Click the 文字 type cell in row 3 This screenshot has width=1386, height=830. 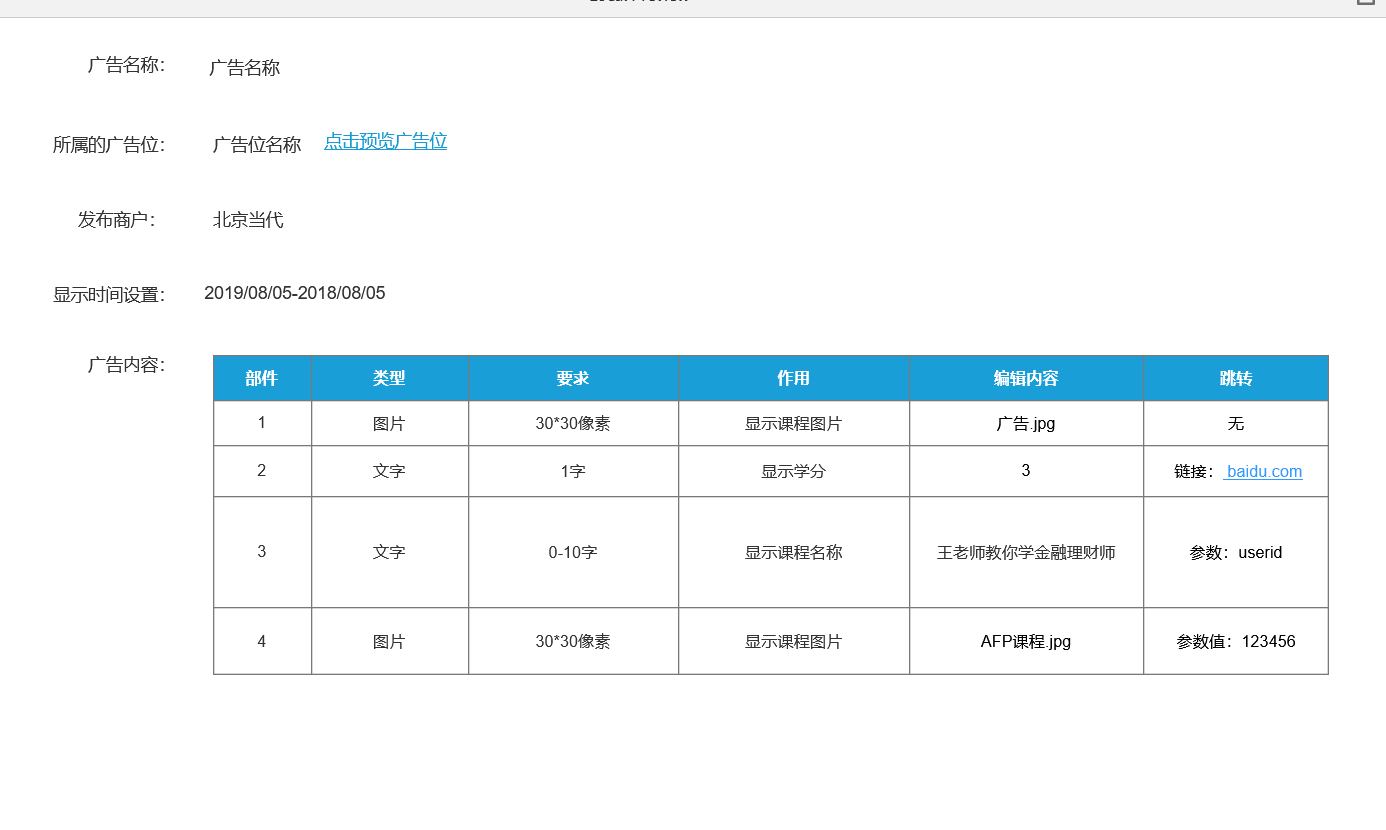(x=390, y=553)
